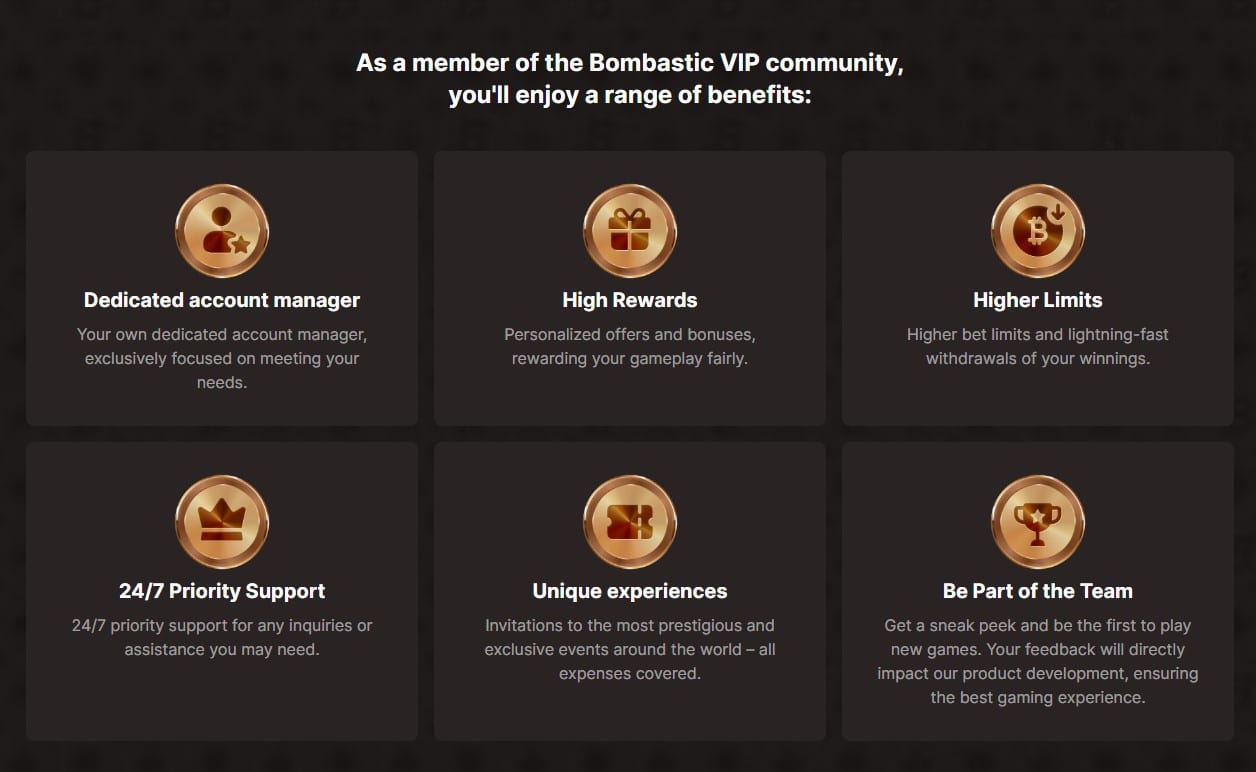Click the Bitcoin coin Higher Limits icon
The height and width of the screenshot is (772, 1256).
(1038, 231)
